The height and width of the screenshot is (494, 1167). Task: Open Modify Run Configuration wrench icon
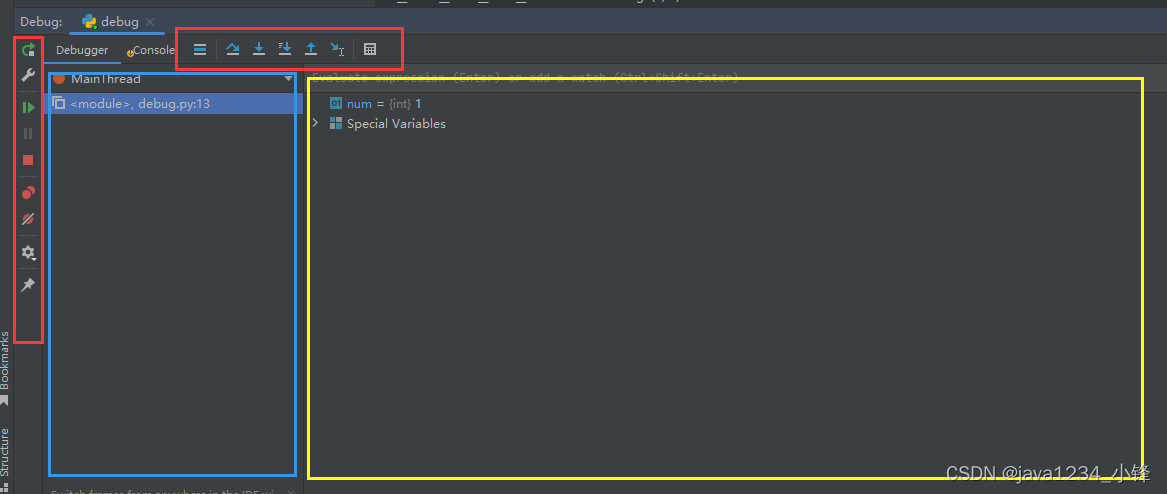click(x=28, y=75)
